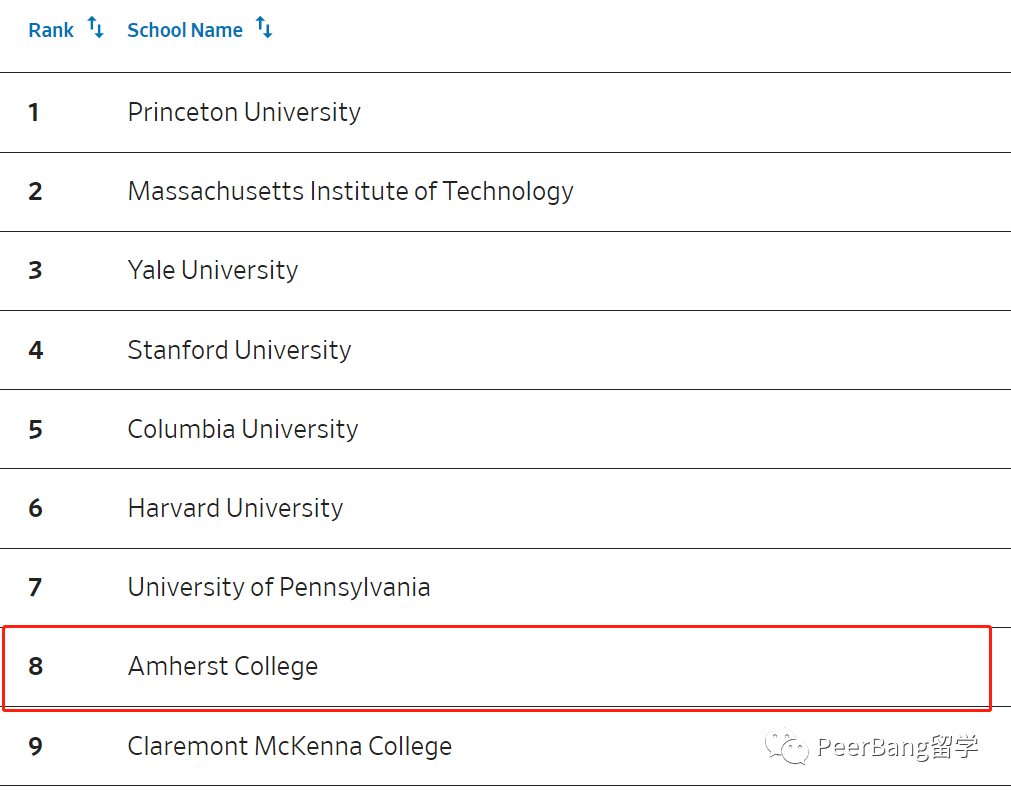Screen dimensions: 1011x794
Task: Click rank number 9 cell
Action: tap(35, 746)
